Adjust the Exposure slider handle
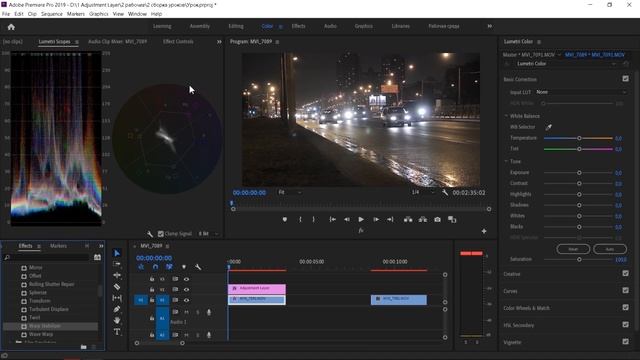 pos(579,173)
